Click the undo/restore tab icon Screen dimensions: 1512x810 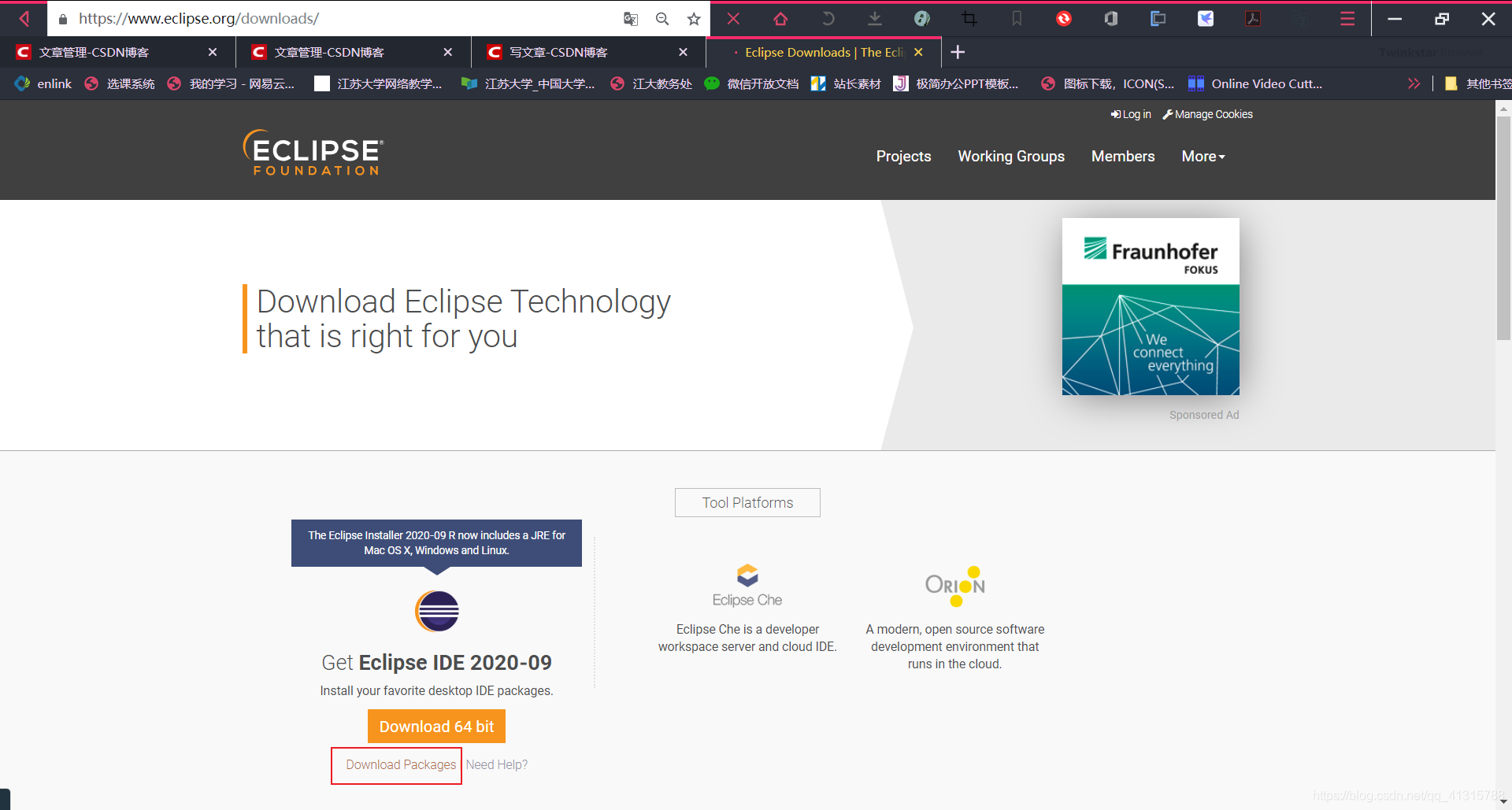click(828, 18)
